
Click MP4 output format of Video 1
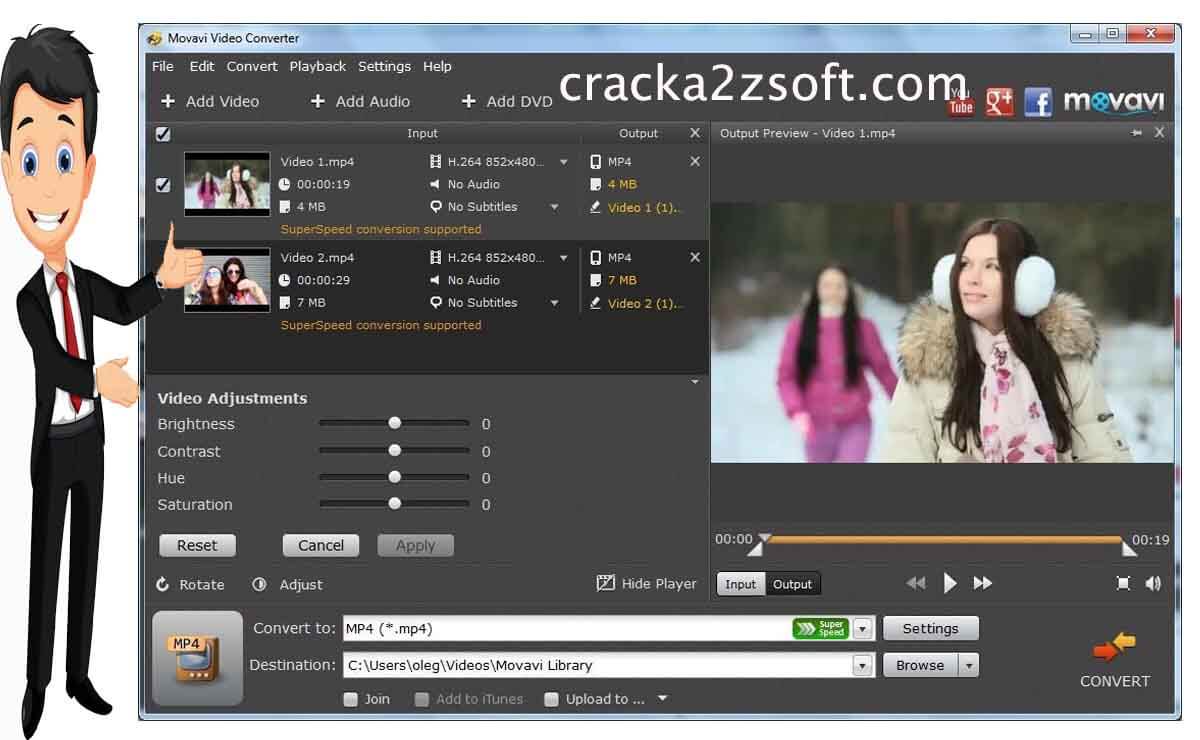pos(611,161)
